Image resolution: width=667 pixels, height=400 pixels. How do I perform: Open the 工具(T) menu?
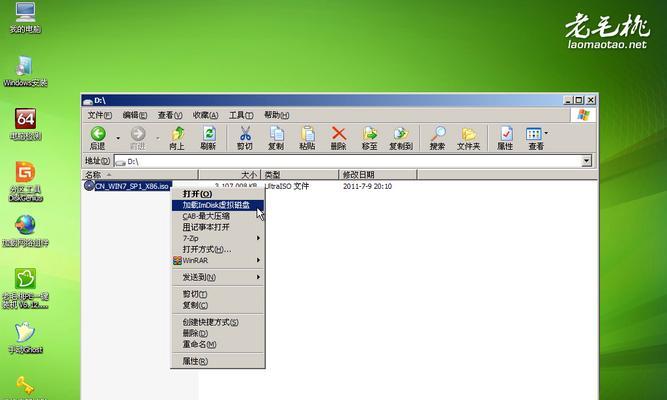pyautogui.click(x=241, y=115)
